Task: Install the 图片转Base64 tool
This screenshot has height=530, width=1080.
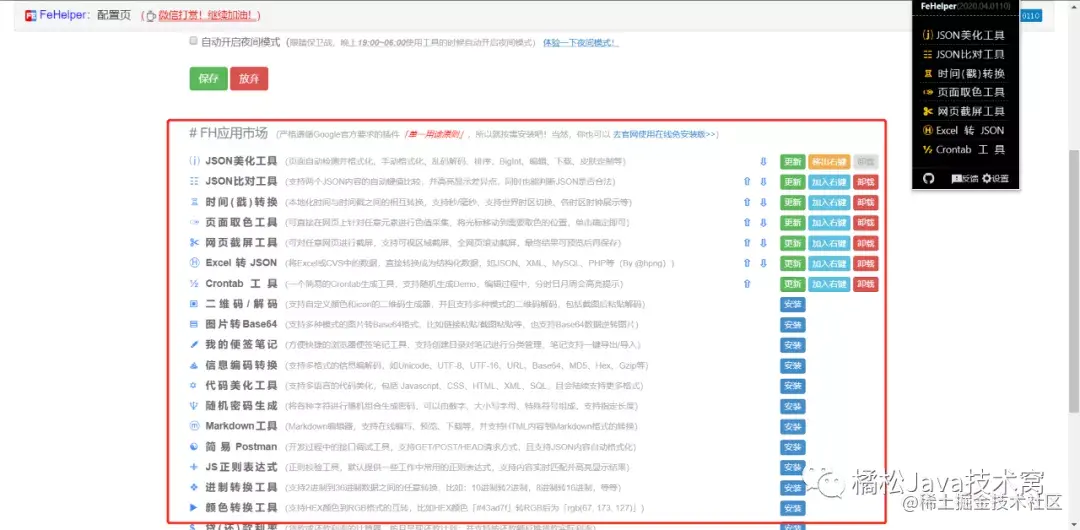Action: [792, 325]
